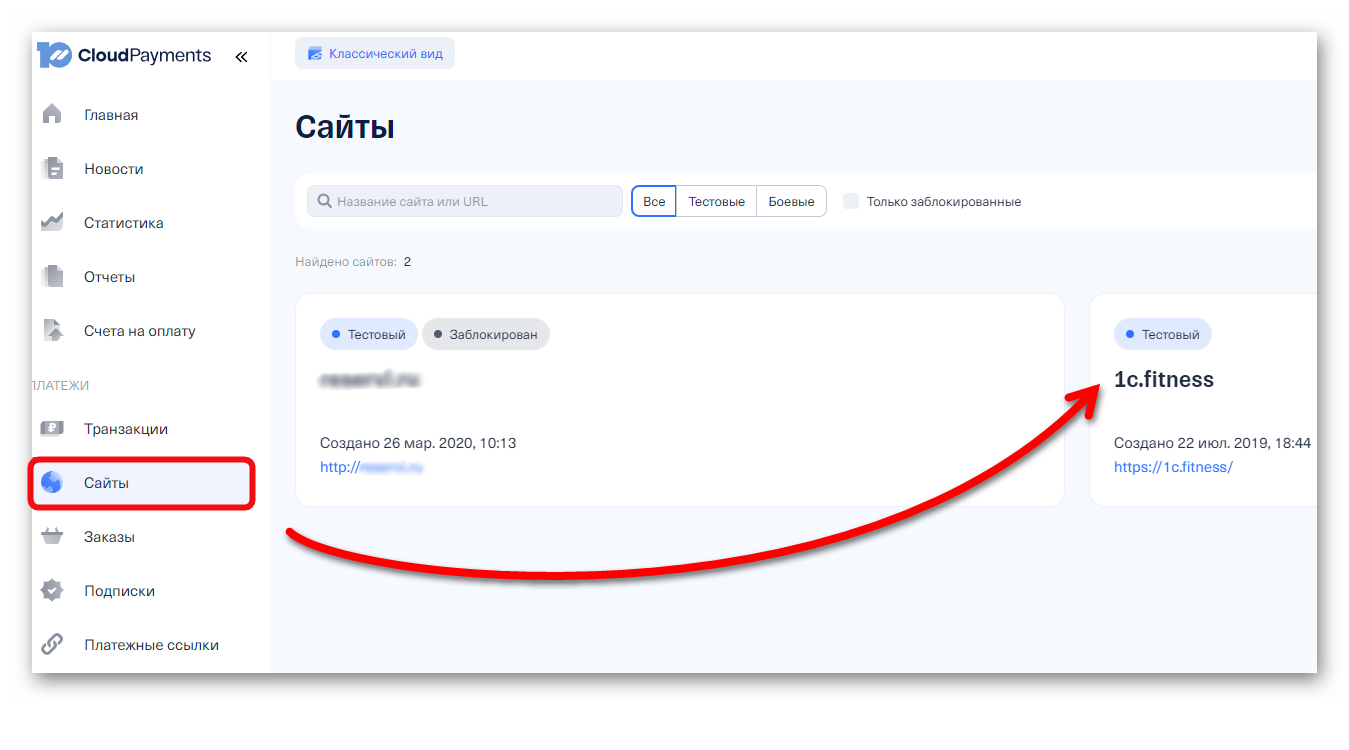1349x750 pixels.
Task: Select Сайты in the sidebar
Action: coord(142,483)
